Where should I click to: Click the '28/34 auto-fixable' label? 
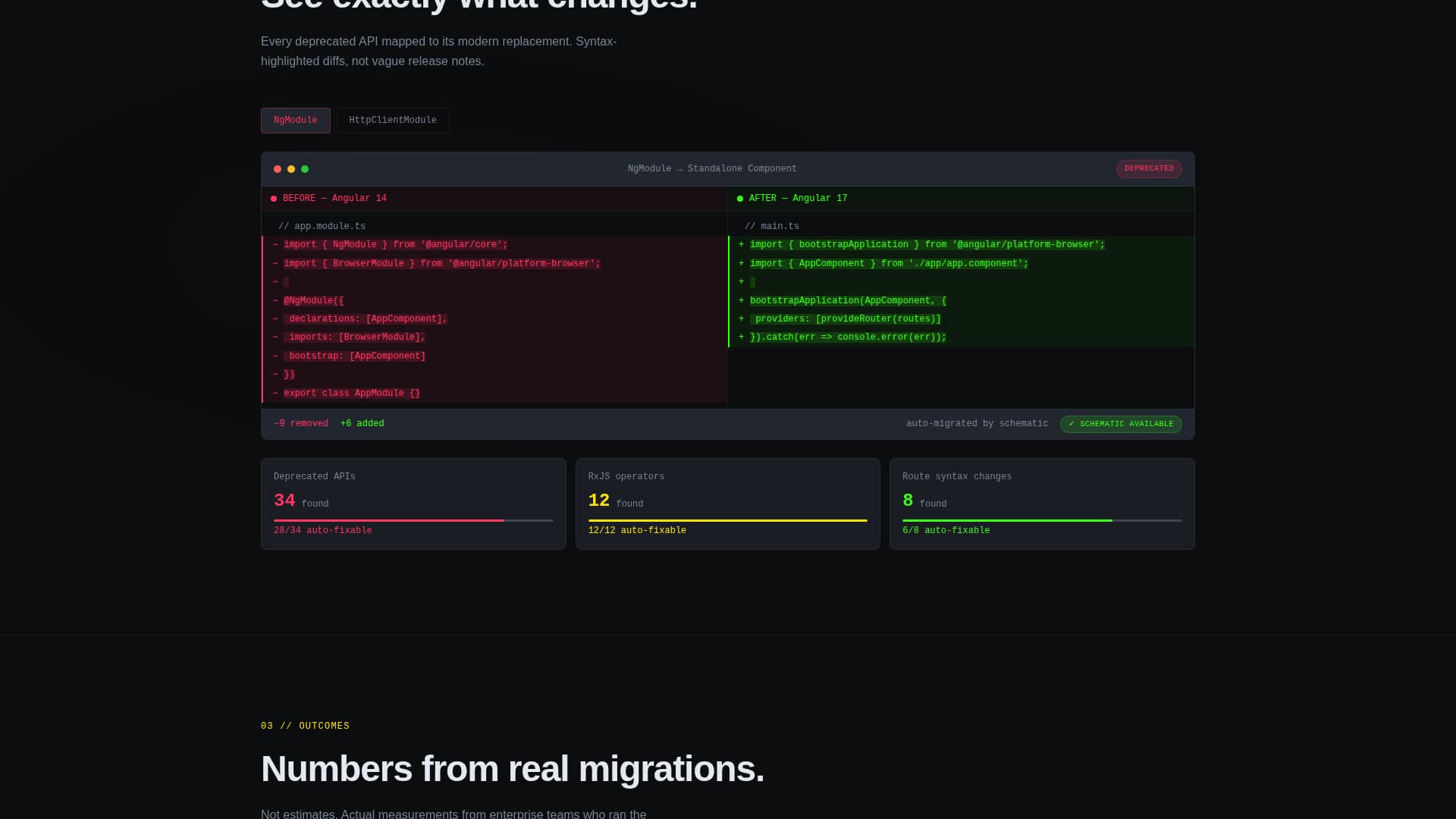click(323, 530)
